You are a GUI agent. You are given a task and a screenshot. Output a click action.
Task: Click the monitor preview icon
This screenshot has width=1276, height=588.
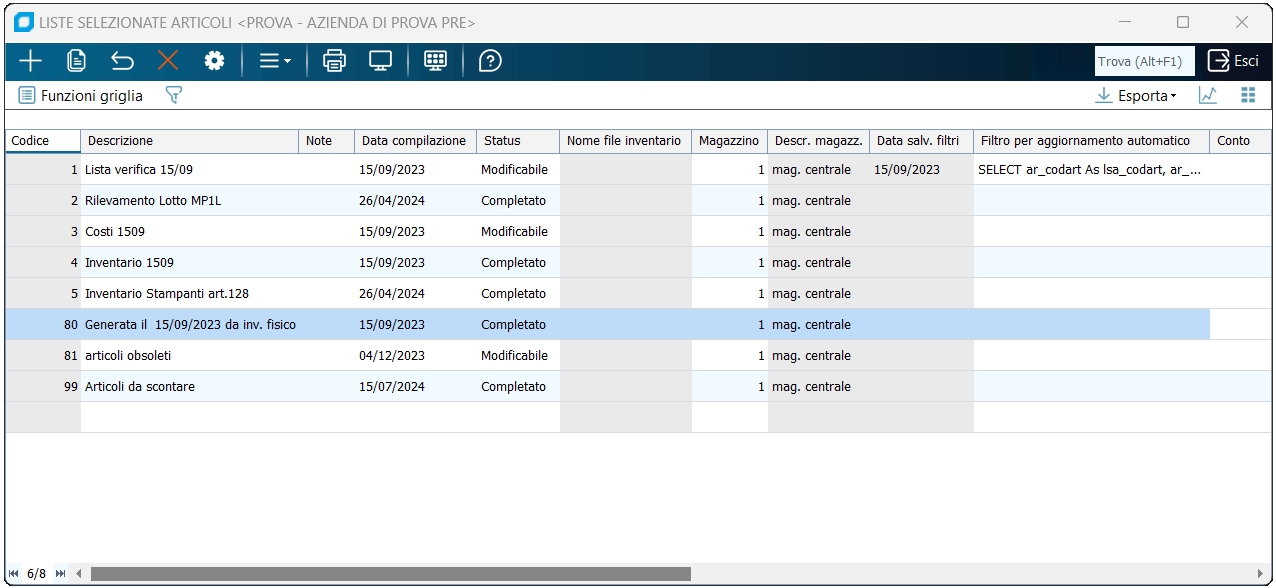point(380,61)
